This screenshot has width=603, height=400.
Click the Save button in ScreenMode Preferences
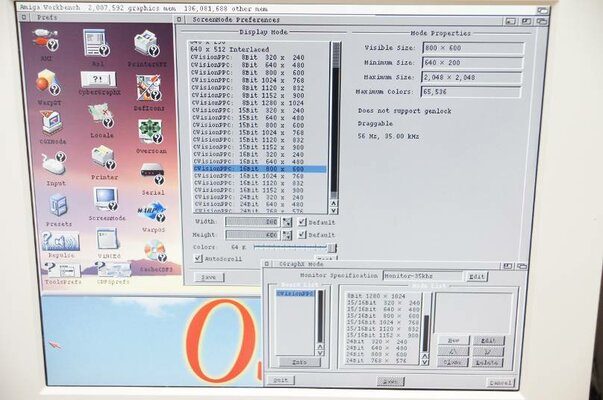[x=207, y=277]
